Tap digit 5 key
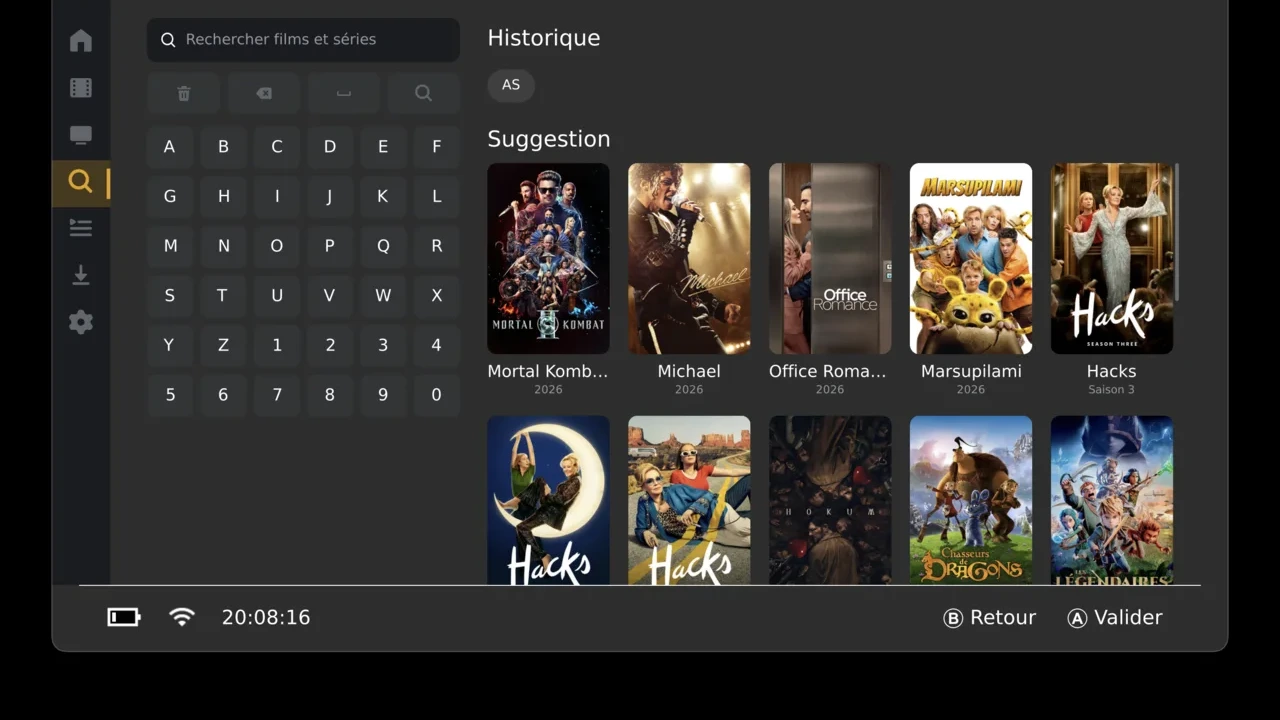This screenshot has height=720, width=1280. tap(170, 395)
